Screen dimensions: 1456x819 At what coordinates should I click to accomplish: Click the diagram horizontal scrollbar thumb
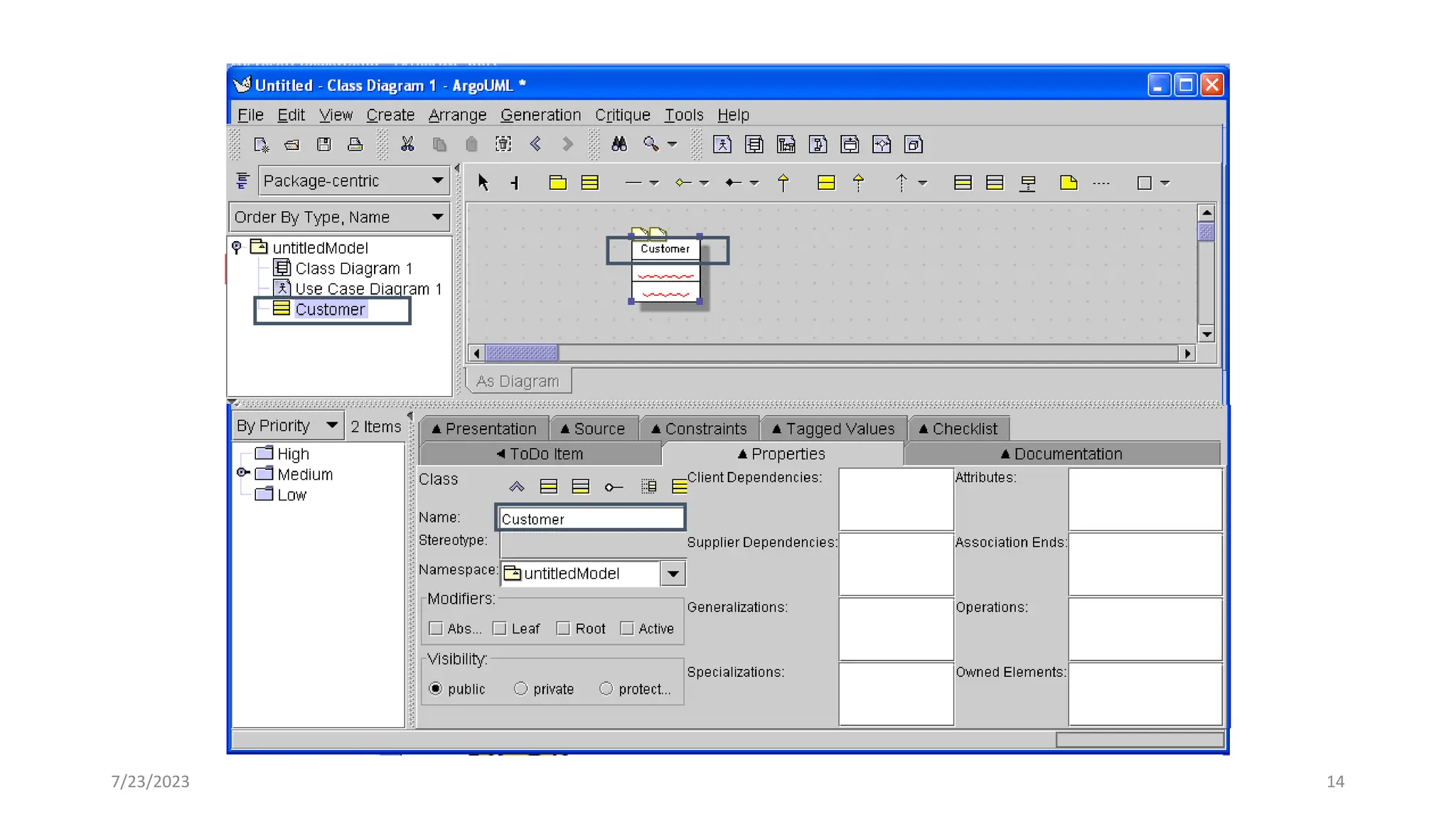[x=522, y=353]
